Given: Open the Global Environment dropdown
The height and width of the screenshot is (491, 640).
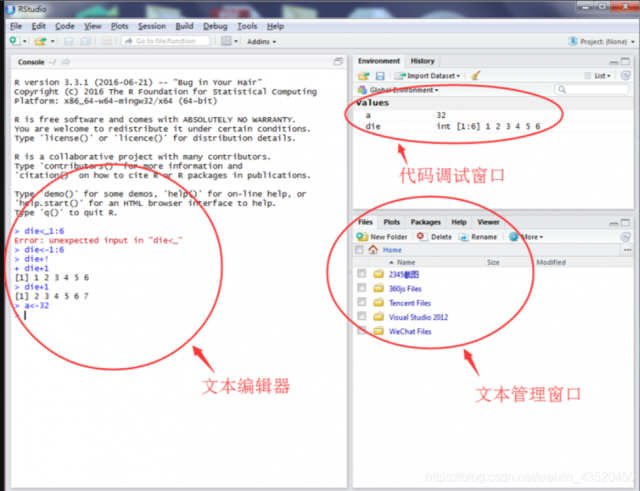Looking at the screenshot, I should tap(398, 90).
